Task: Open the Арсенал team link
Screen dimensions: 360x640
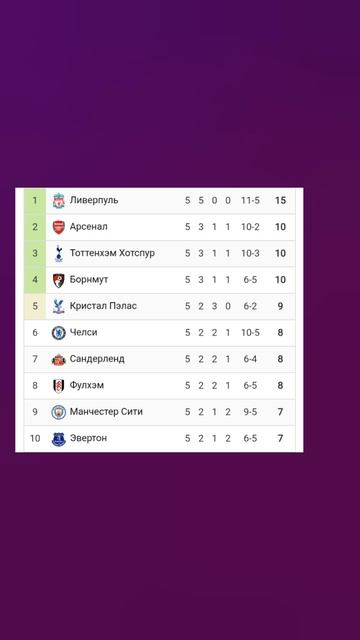Action: (89, 227)
